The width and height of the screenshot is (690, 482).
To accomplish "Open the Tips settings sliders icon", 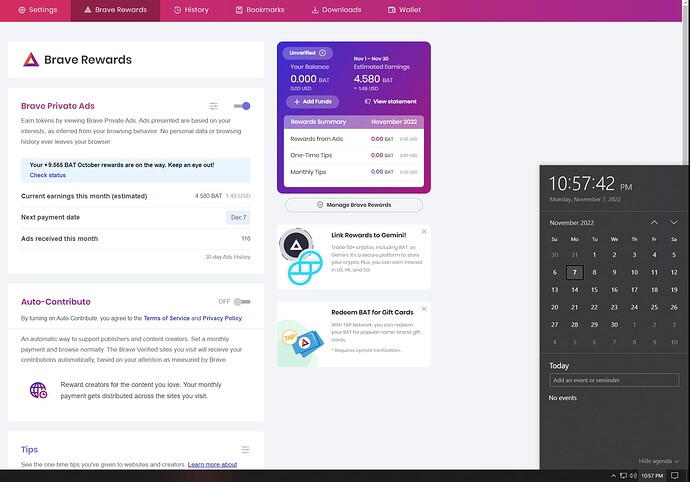I will [246, 449].
